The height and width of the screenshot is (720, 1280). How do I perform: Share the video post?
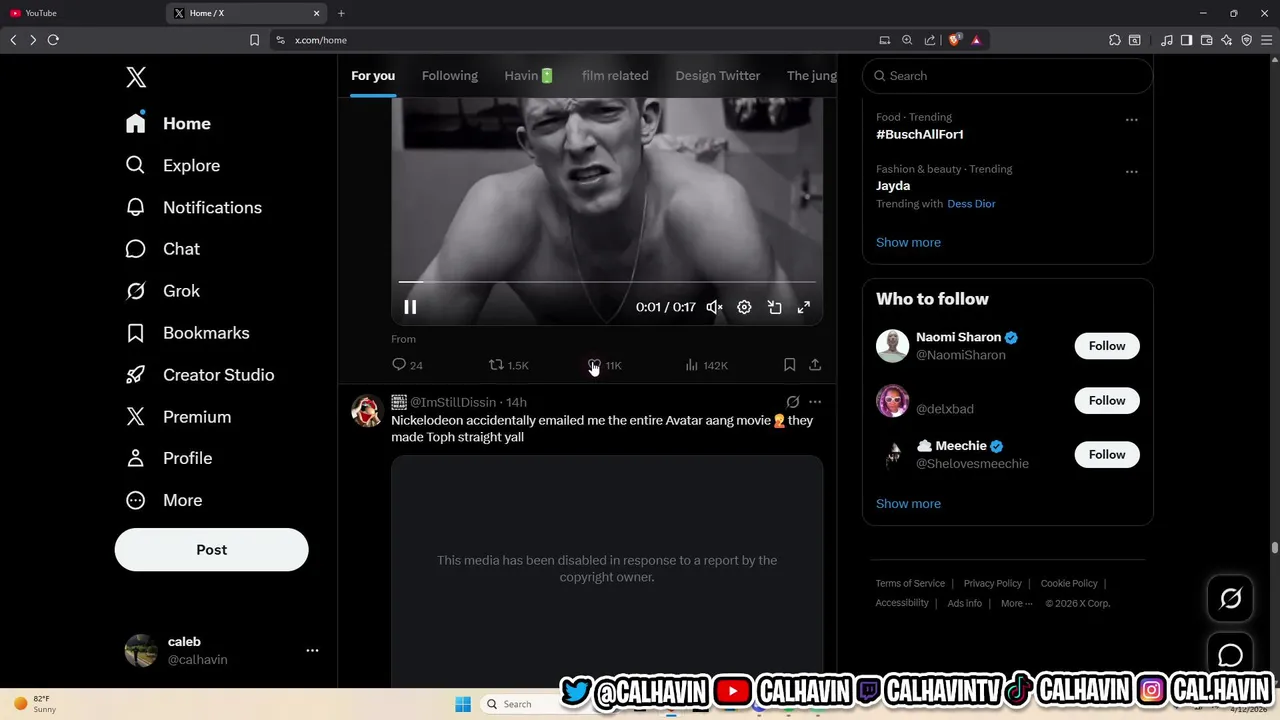815,365
